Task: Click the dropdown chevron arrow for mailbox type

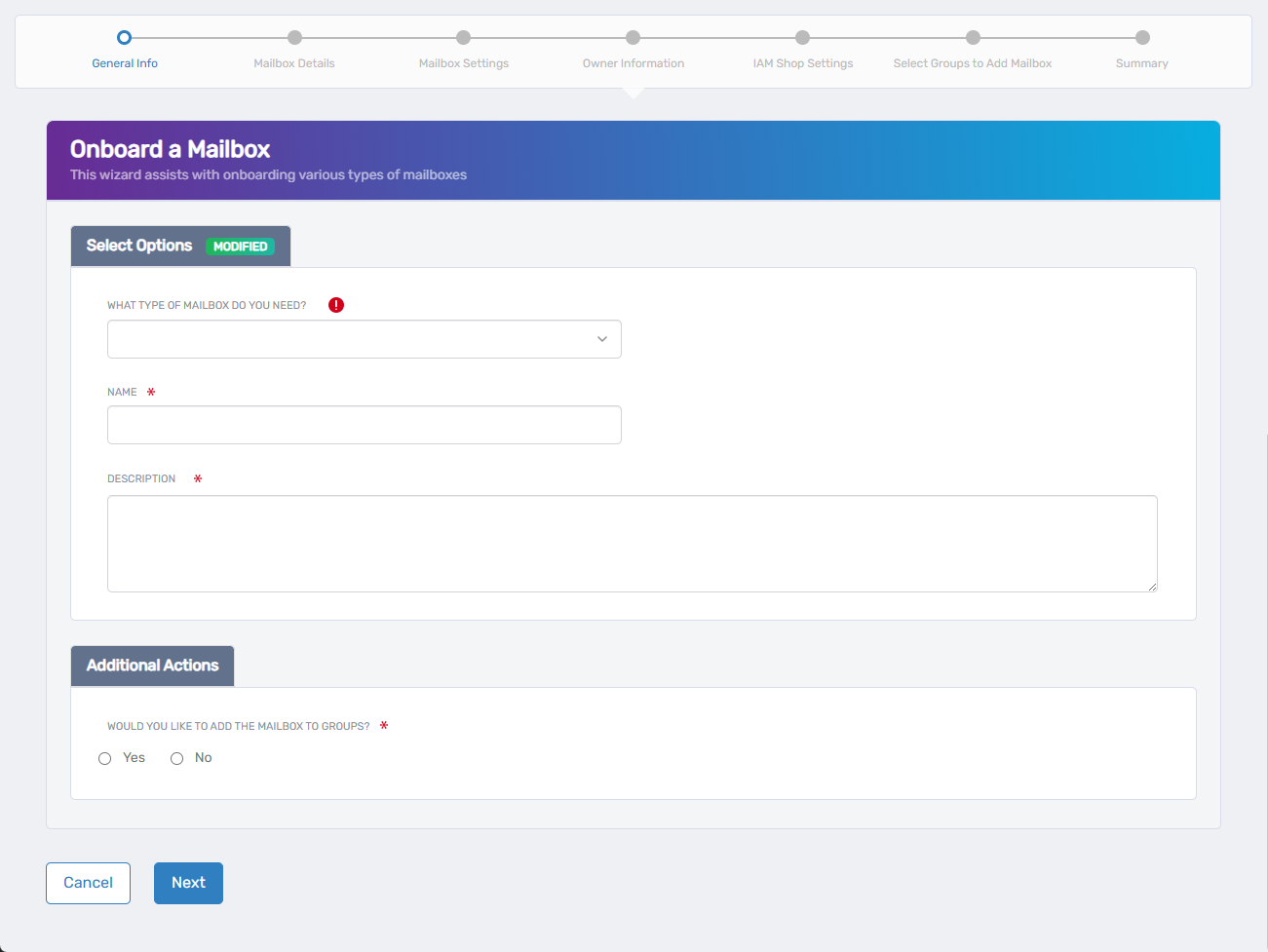Action: 602,339
